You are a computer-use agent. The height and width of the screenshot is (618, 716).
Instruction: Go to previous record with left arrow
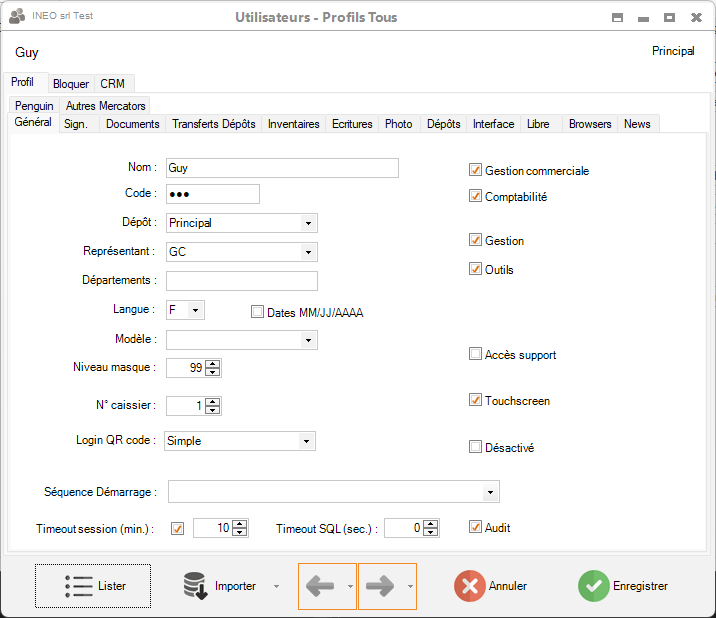click(x=321, y=586)
